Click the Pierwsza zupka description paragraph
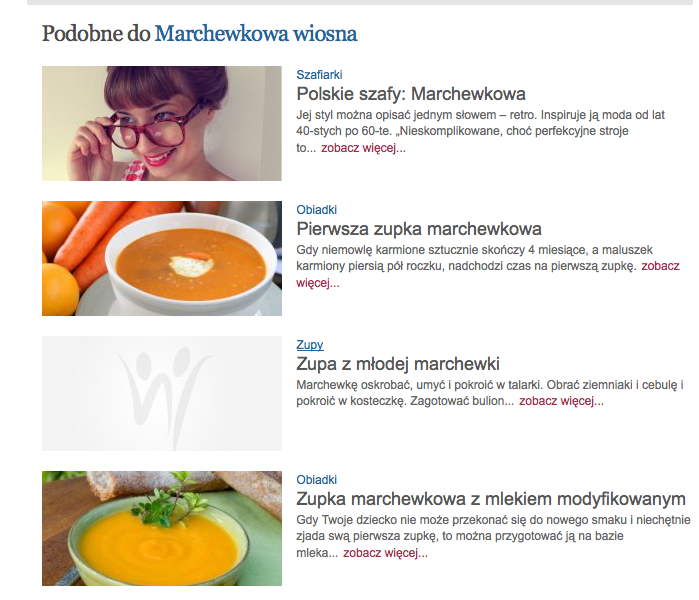This screenshot has height=600, width=699. pos(488,266)
